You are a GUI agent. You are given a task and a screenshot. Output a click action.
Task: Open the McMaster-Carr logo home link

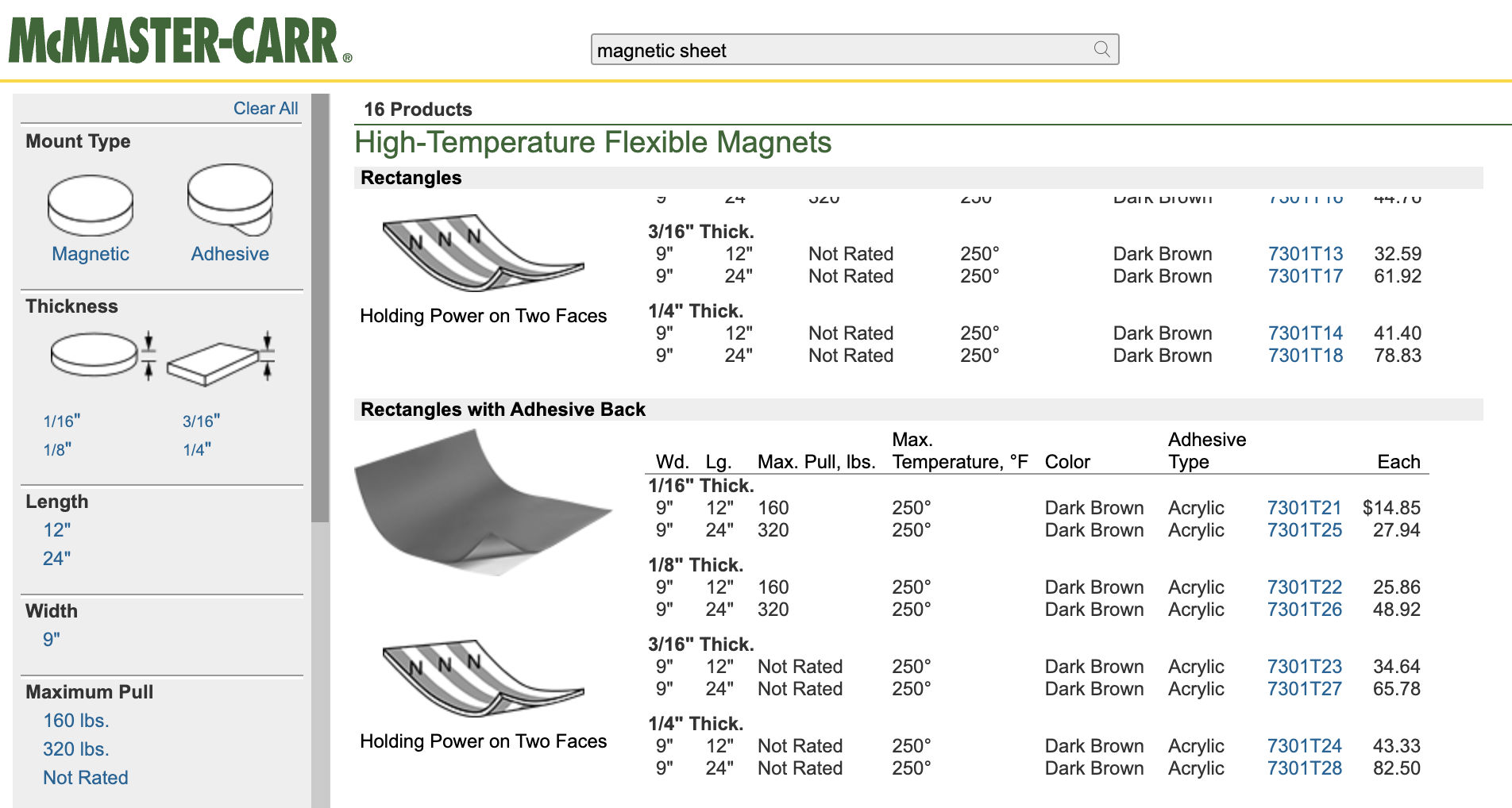point(180,40)
